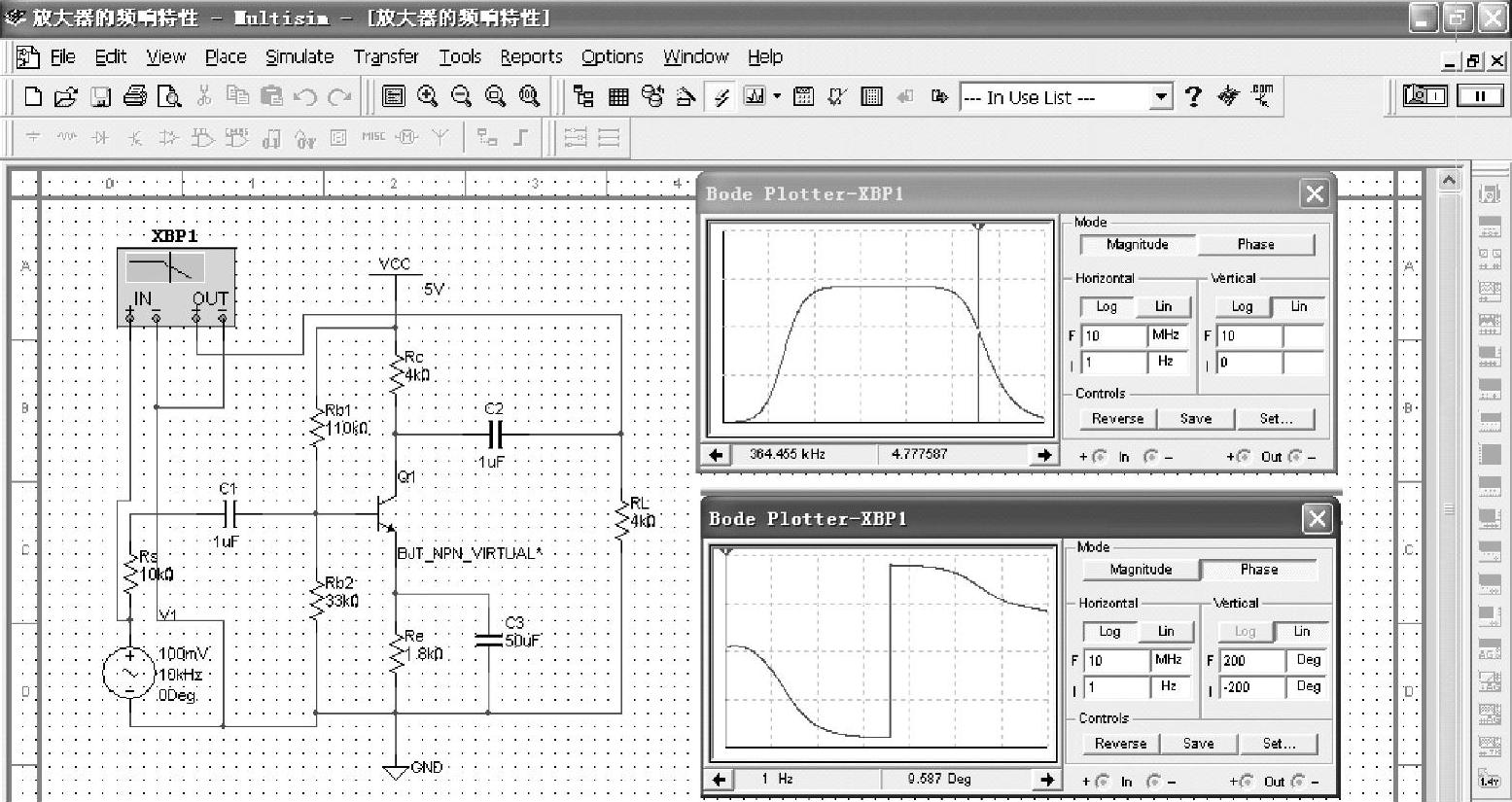Set horizontal axis to Lin in upper plotter
1512x802 pixels.
point(1163,306)
